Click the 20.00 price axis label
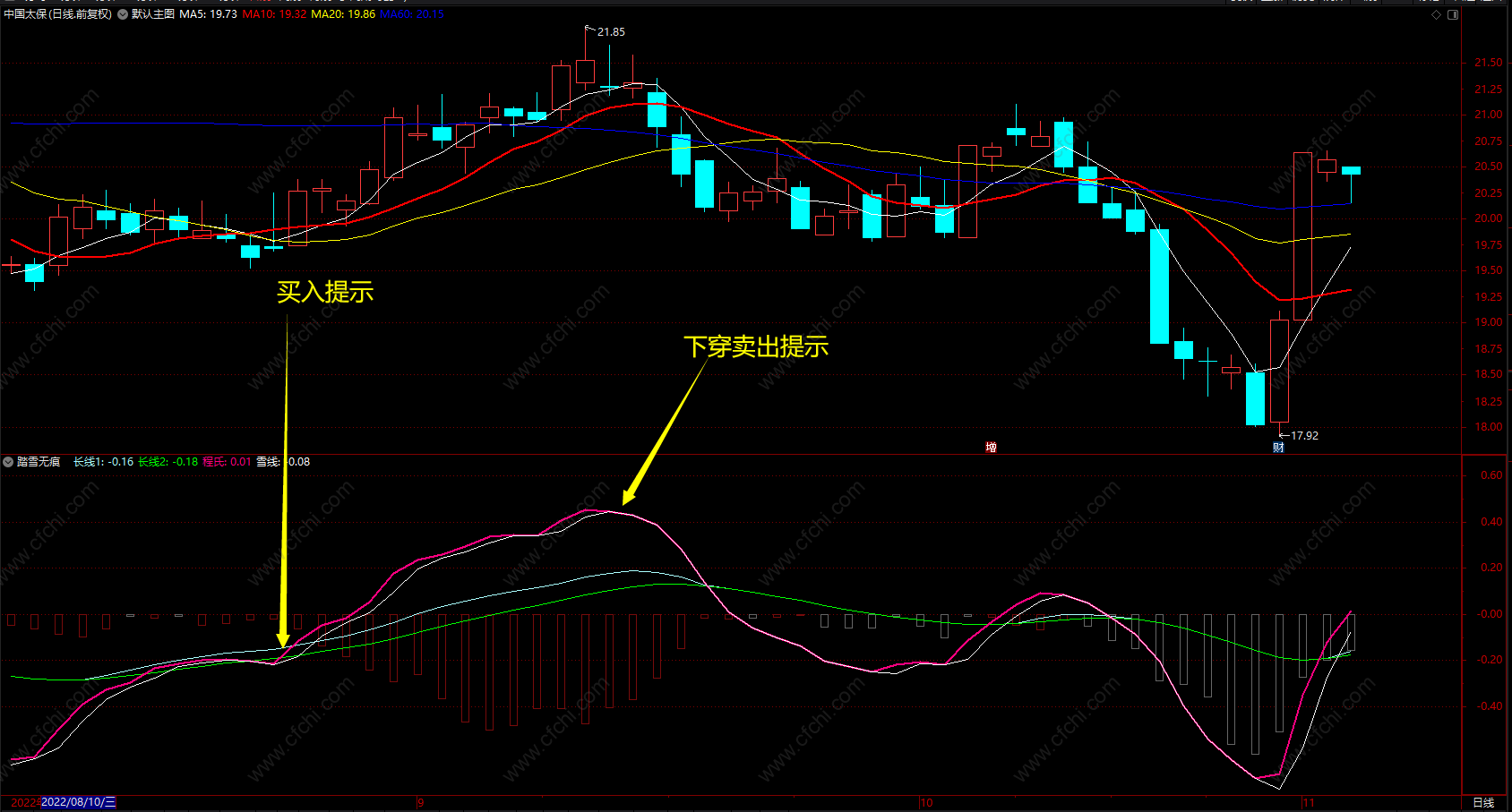 click(x=1489, y=218)
